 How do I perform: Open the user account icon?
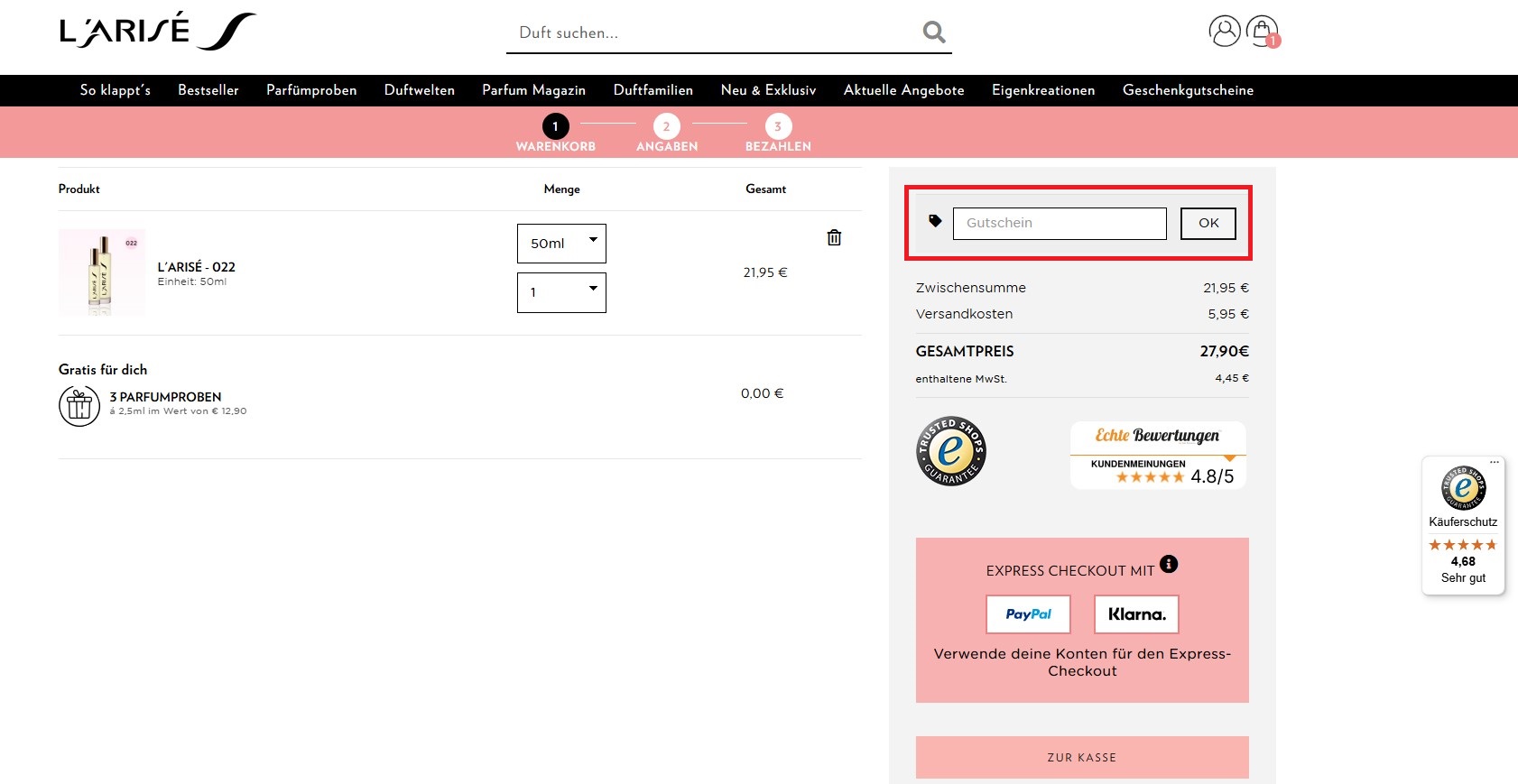(1225, 31)
